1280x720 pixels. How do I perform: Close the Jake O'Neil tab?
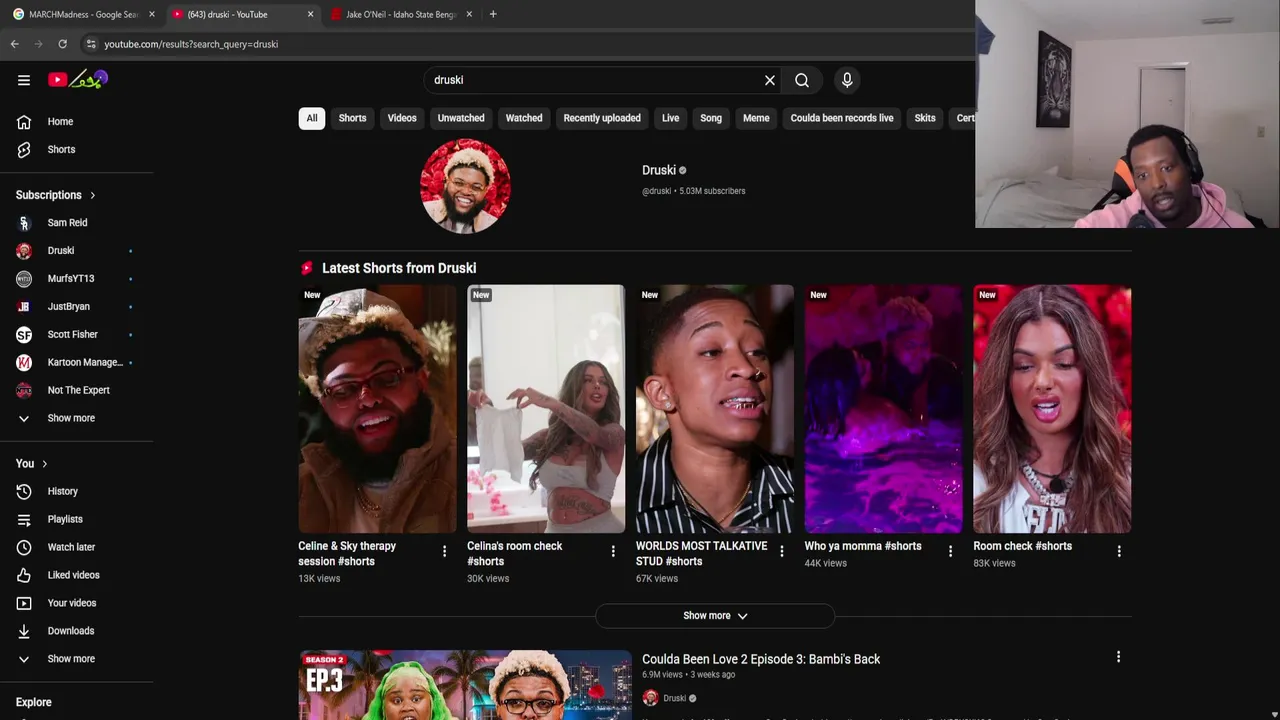(469, 14)
